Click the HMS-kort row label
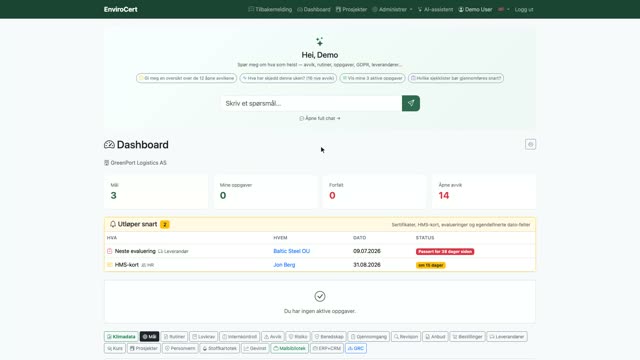640x360 pixels. [127, 265]
